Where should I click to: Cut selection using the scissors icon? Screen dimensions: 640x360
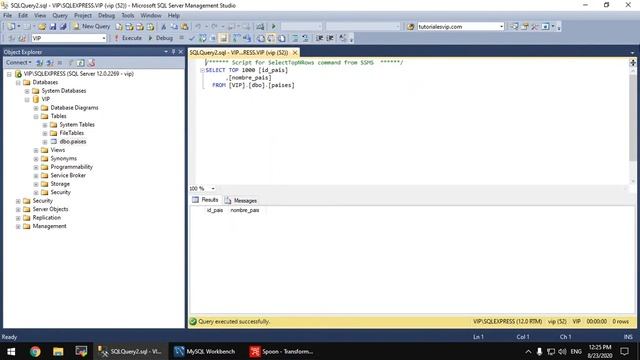tap(163, 27)
